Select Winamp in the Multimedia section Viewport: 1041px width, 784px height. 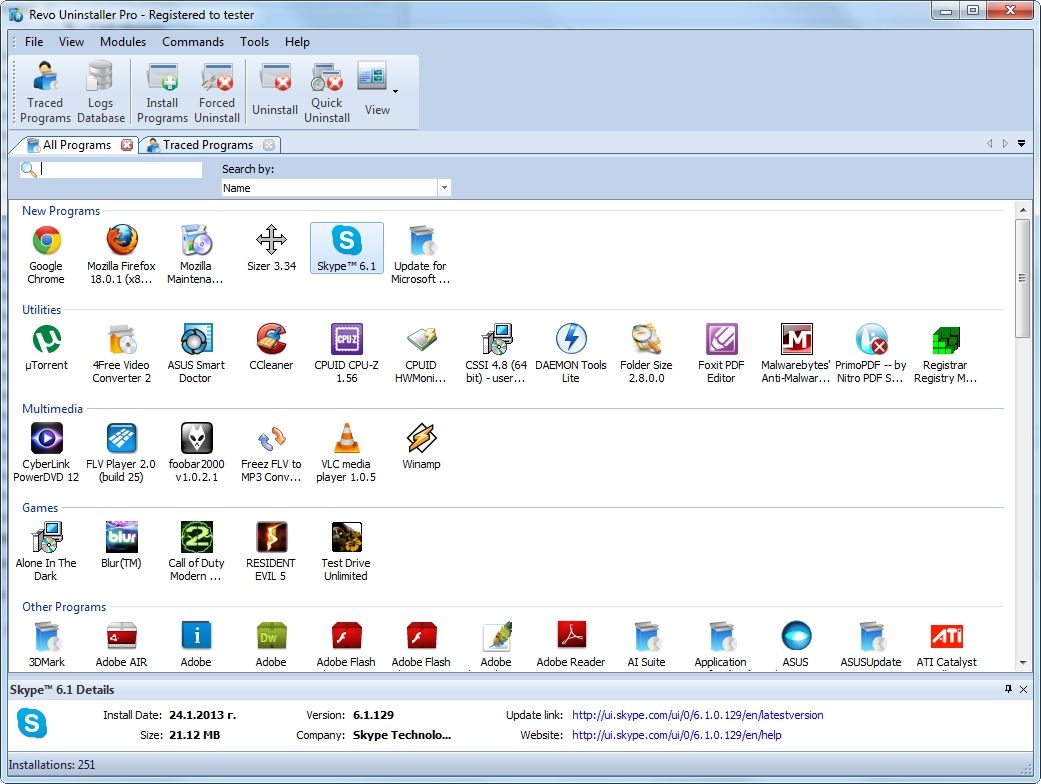click(x=421, y=440)
